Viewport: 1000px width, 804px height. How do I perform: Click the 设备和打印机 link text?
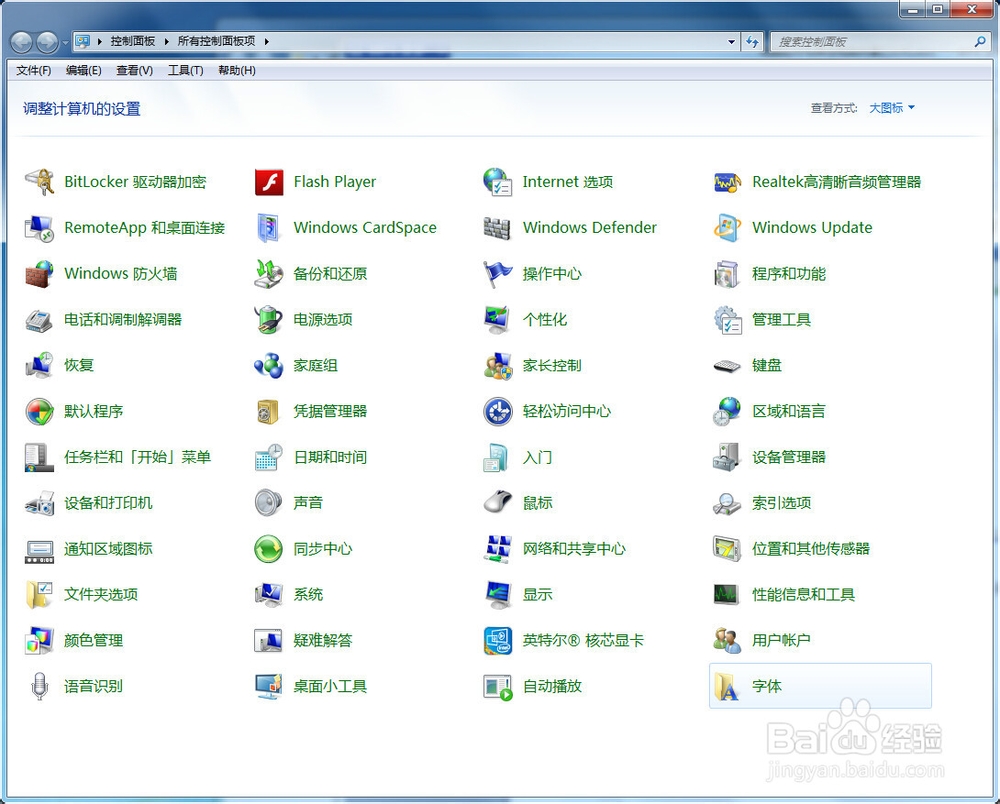(108, 503)
